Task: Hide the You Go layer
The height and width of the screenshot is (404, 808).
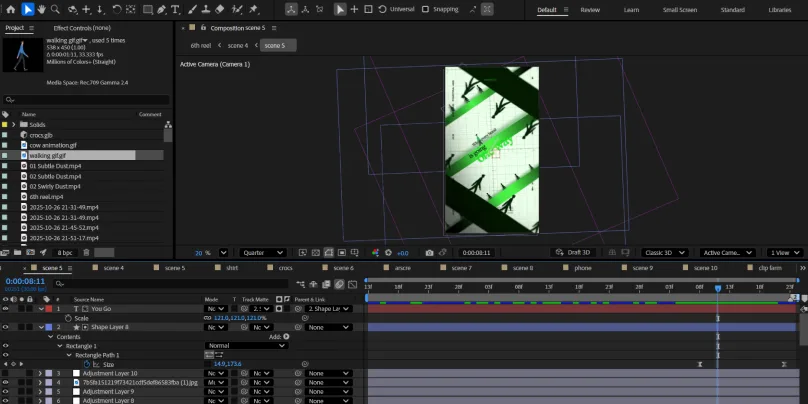Action: point(6,309)
